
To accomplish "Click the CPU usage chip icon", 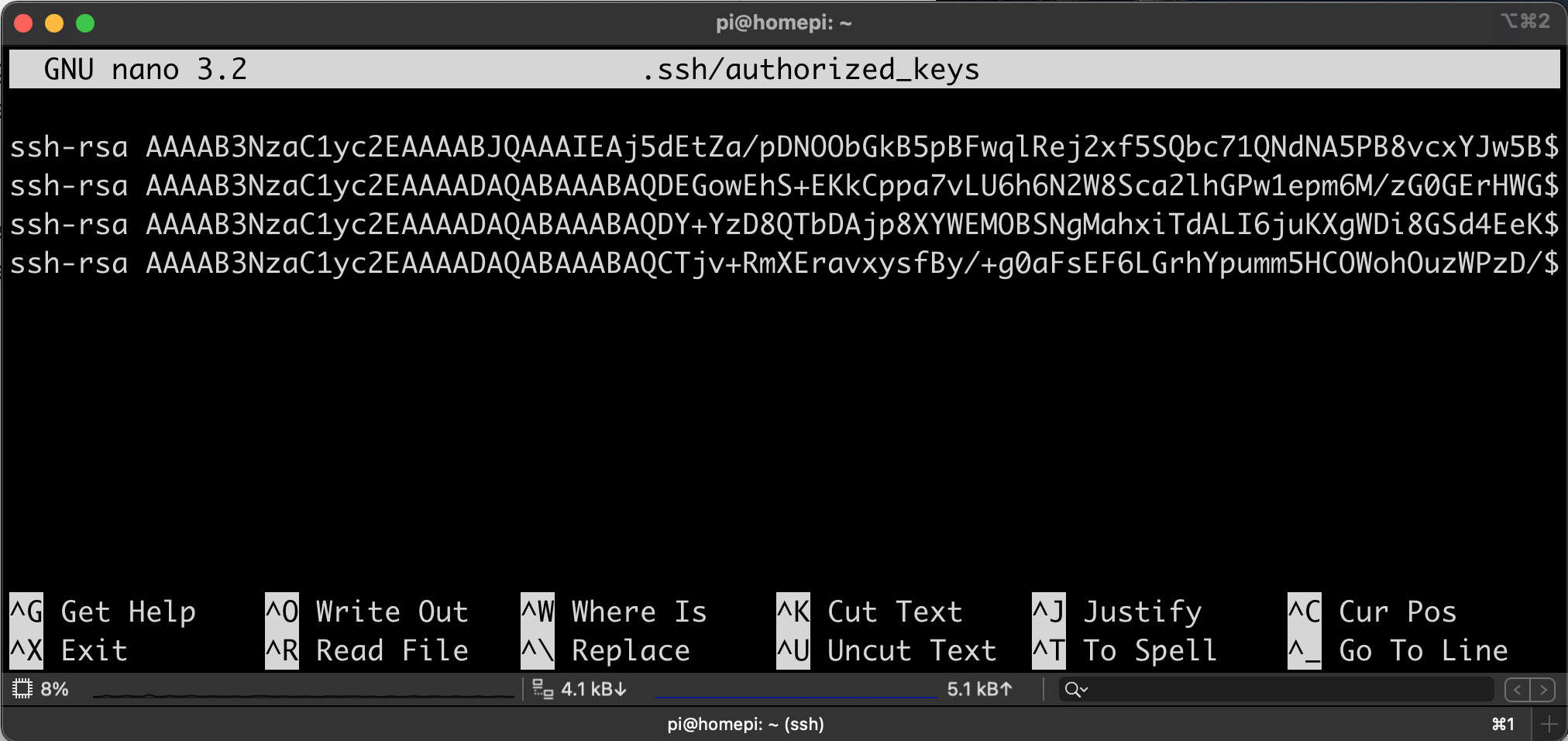I will 22,688.
